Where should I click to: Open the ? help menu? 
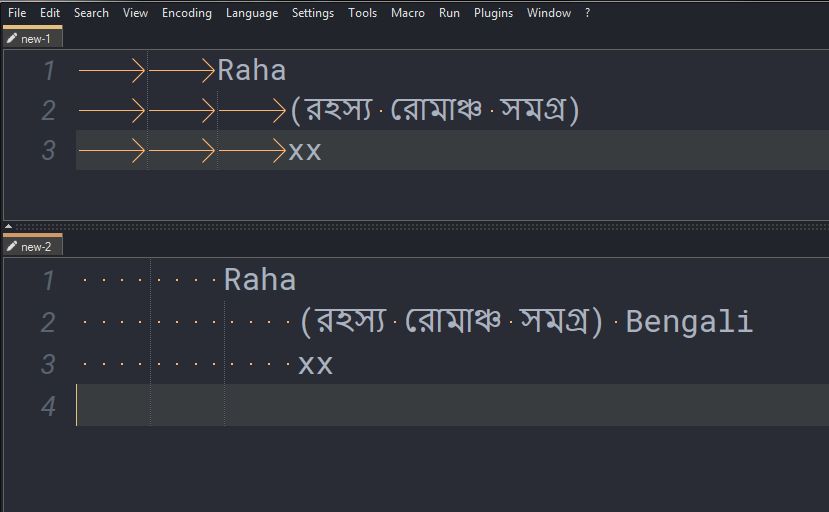(587, 13)
